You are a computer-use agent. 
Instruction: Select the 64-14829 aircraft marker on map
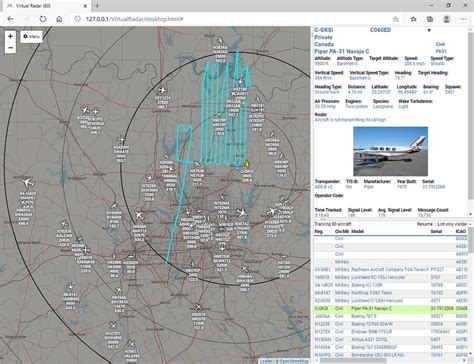(x=28, y=182)
